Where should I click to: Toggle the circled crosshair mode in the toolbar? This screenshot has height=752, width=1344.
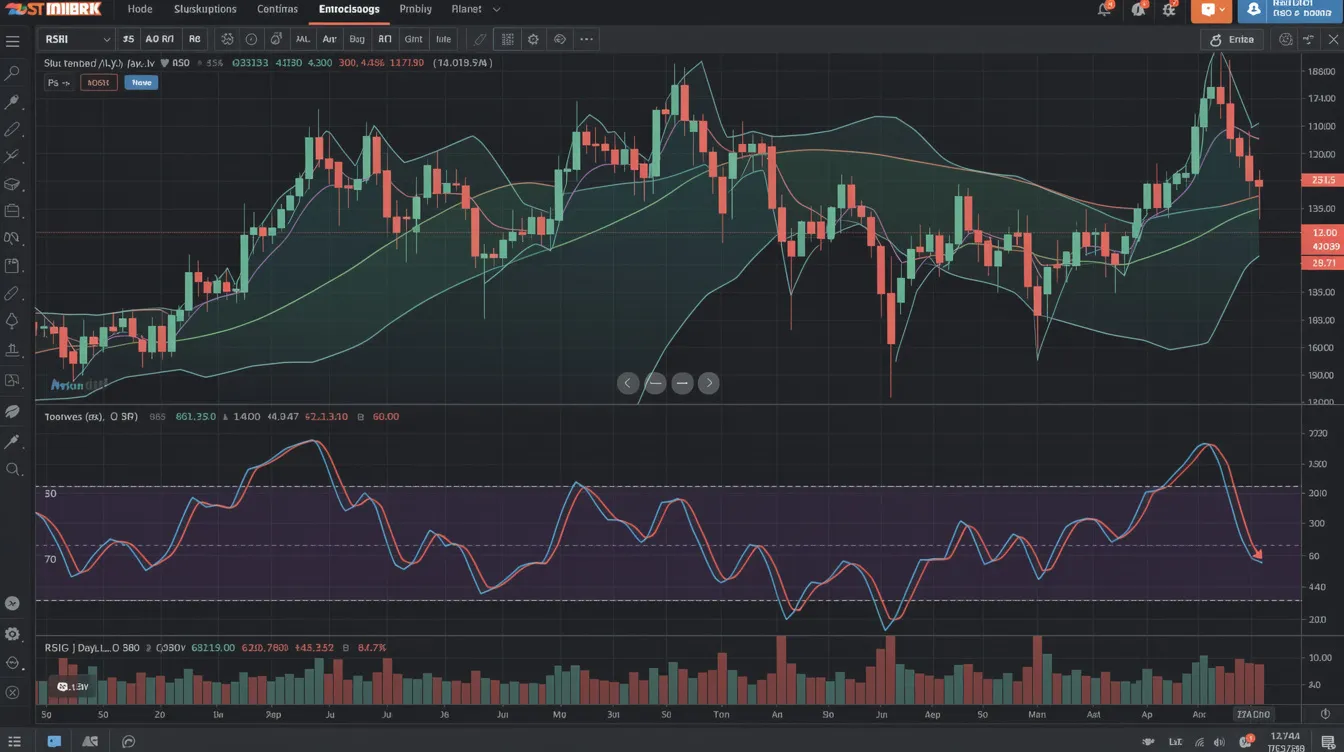tap(251, 39)
